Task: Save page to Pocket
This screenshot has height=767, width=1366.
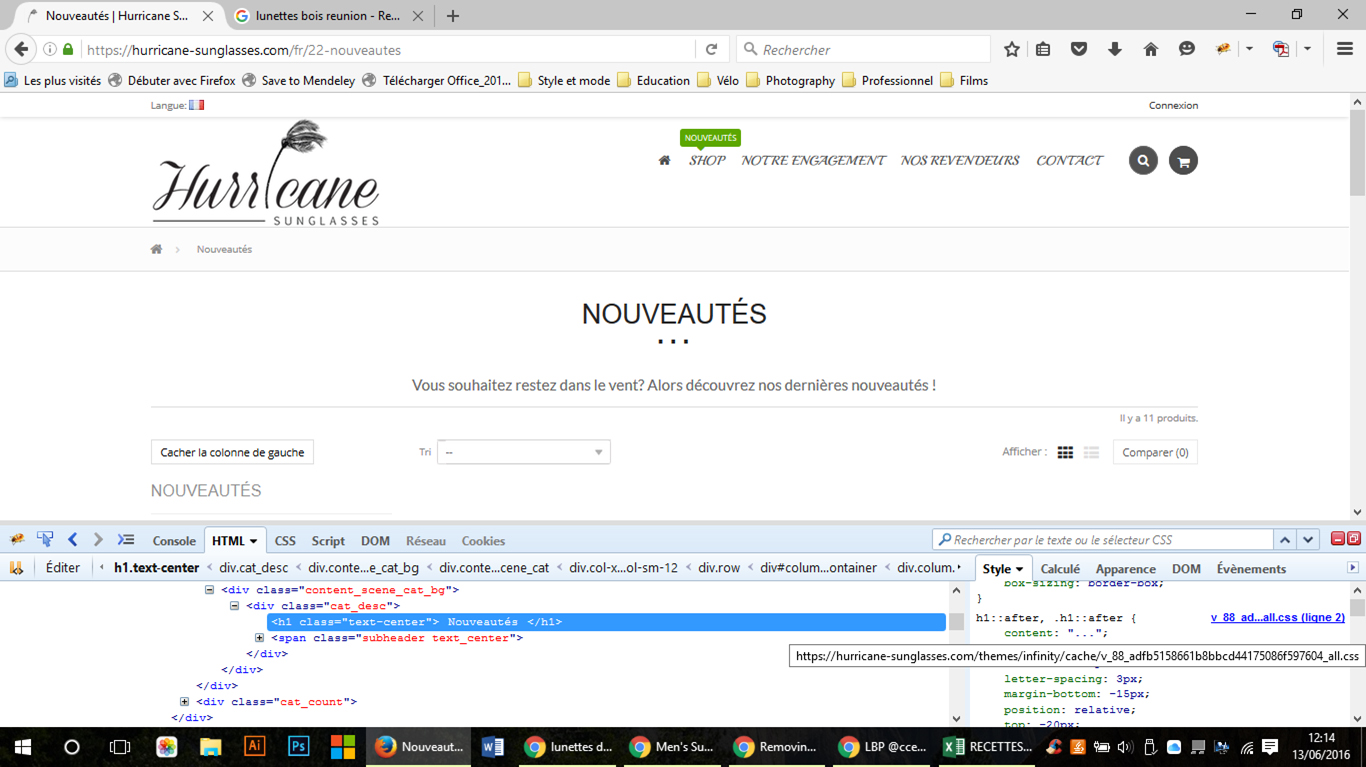Action: [1078, 49]
